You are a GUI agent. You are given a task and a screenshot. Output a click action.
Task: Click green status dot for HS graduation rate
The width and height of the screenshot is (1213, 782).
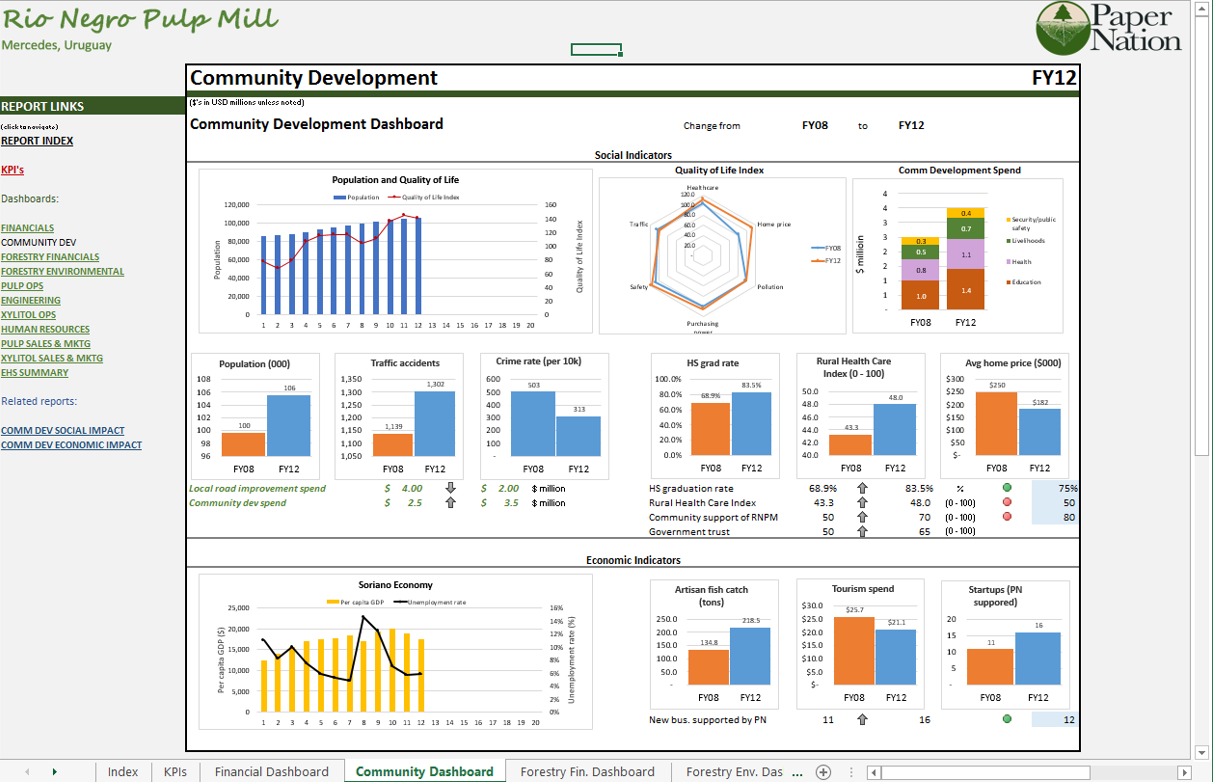[1007, 488]
